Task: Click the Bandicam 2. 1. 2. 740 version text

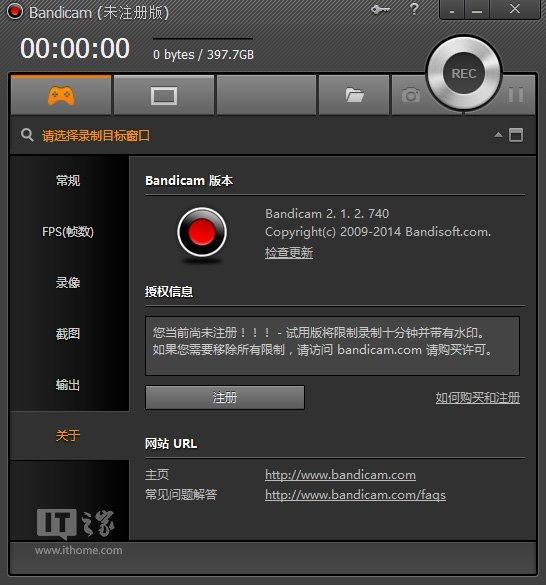Action: tap(327, 214)
